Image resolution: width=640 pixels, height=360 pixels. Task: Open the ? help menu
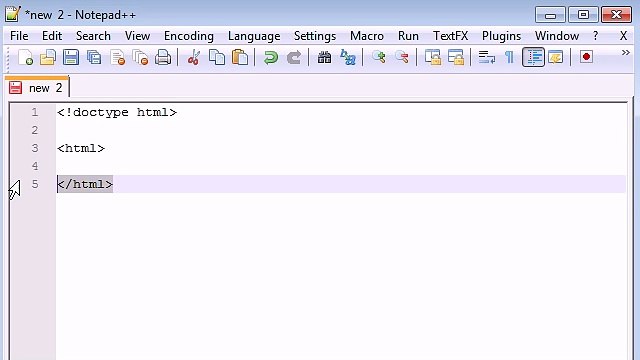(596, 36)
